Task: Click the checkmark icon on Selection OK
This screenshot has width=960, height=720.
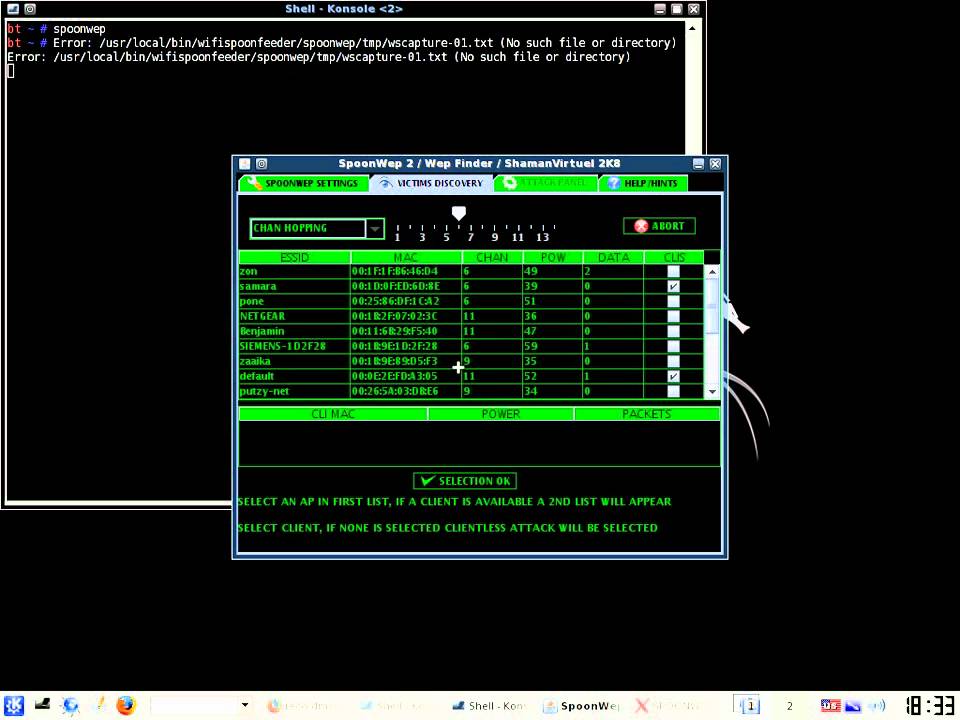Action: pos(428,481)
